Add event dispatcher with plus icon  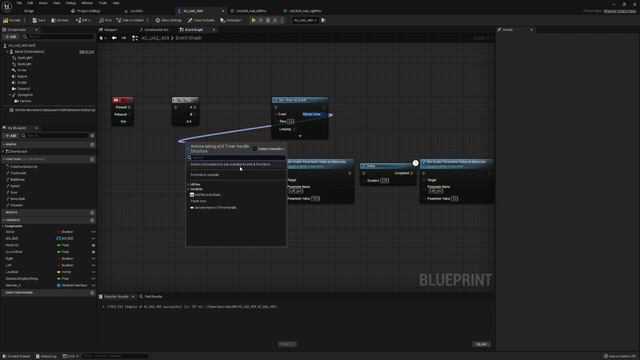click(92, 293)
